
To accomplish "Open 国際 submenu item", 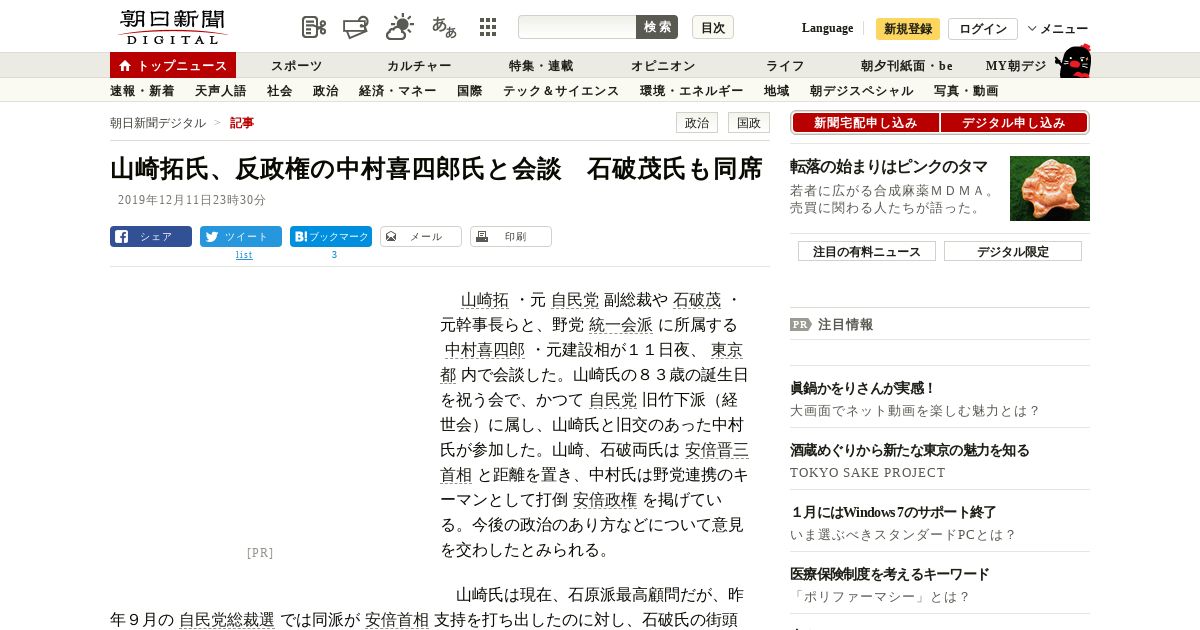I will 470,91.
